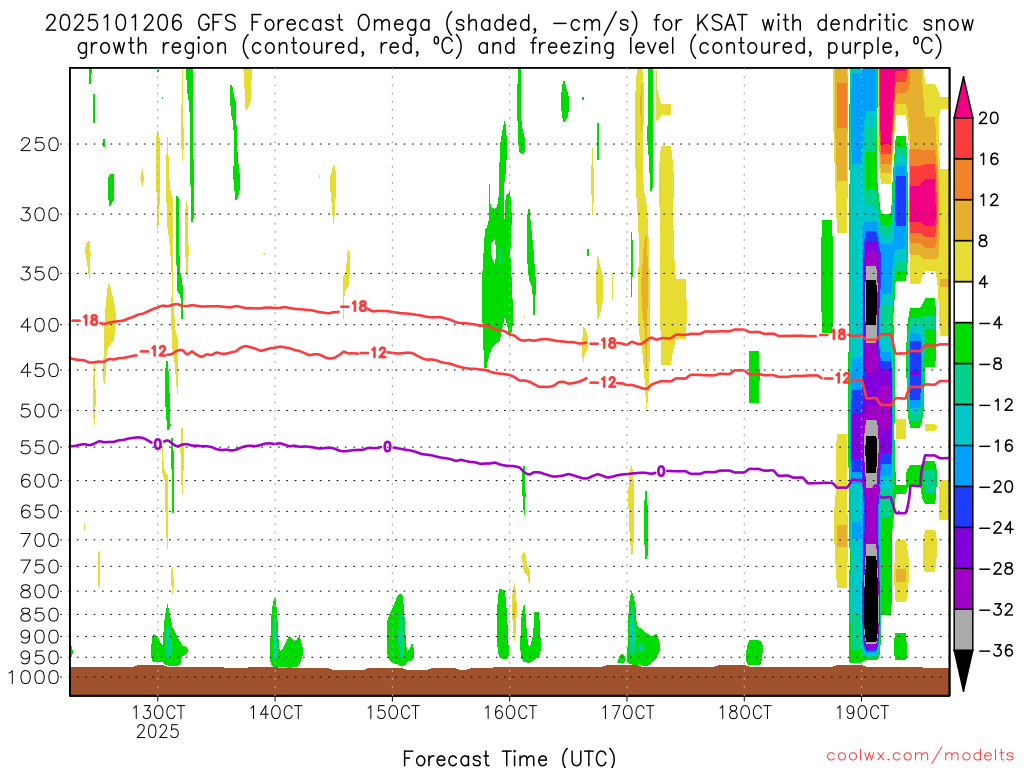Click the blue colorbar swatch between -20 and -24
Image resolution: width=1024 pixels, height=768 pixels.
point(963,507)
